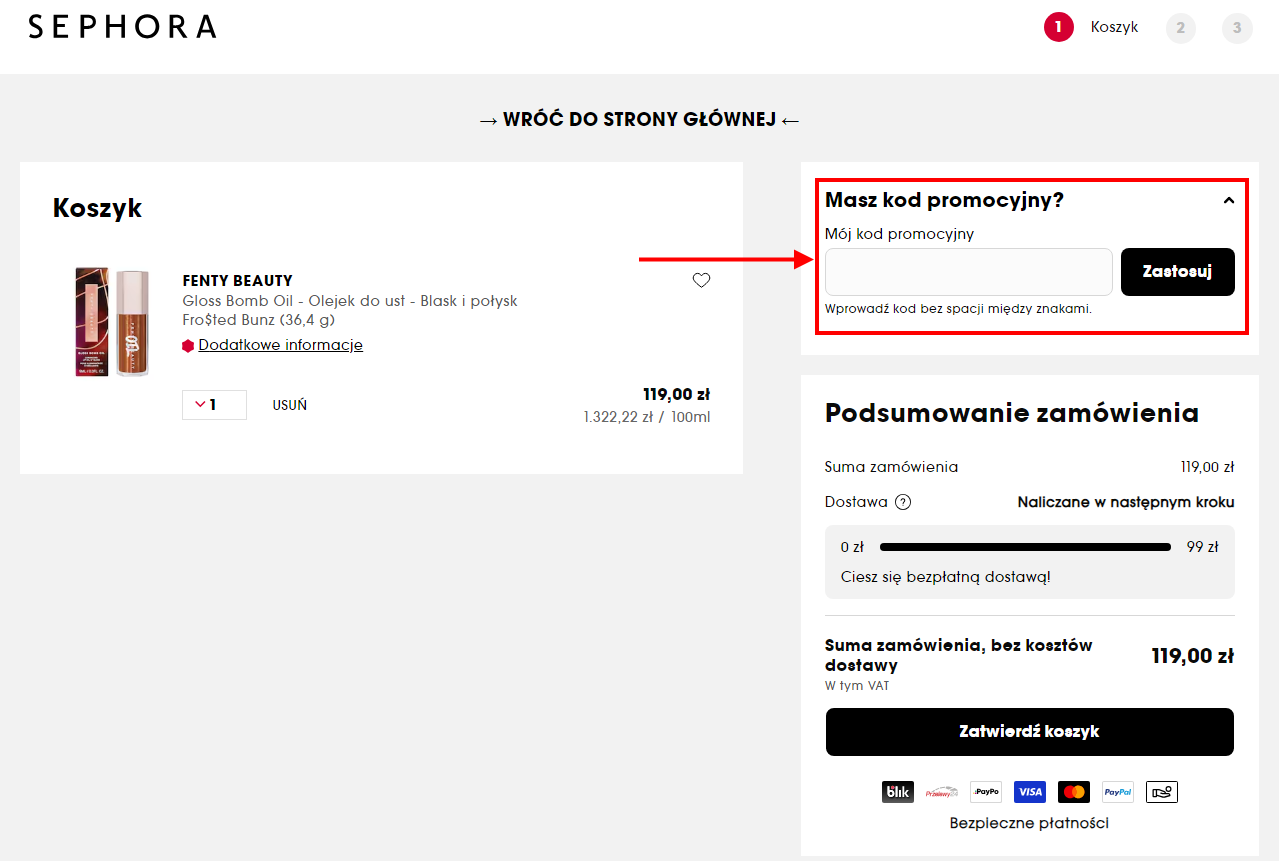Click the Mastercard payment icon
This screenshot has width=1279, height=861.
[1074, 792]
